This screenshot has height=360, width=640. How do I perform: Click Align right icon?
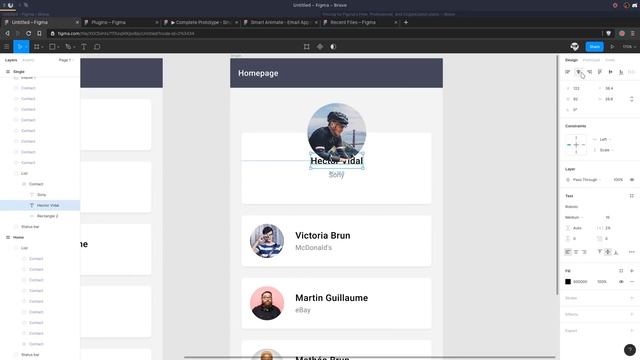tap(589, 72)
